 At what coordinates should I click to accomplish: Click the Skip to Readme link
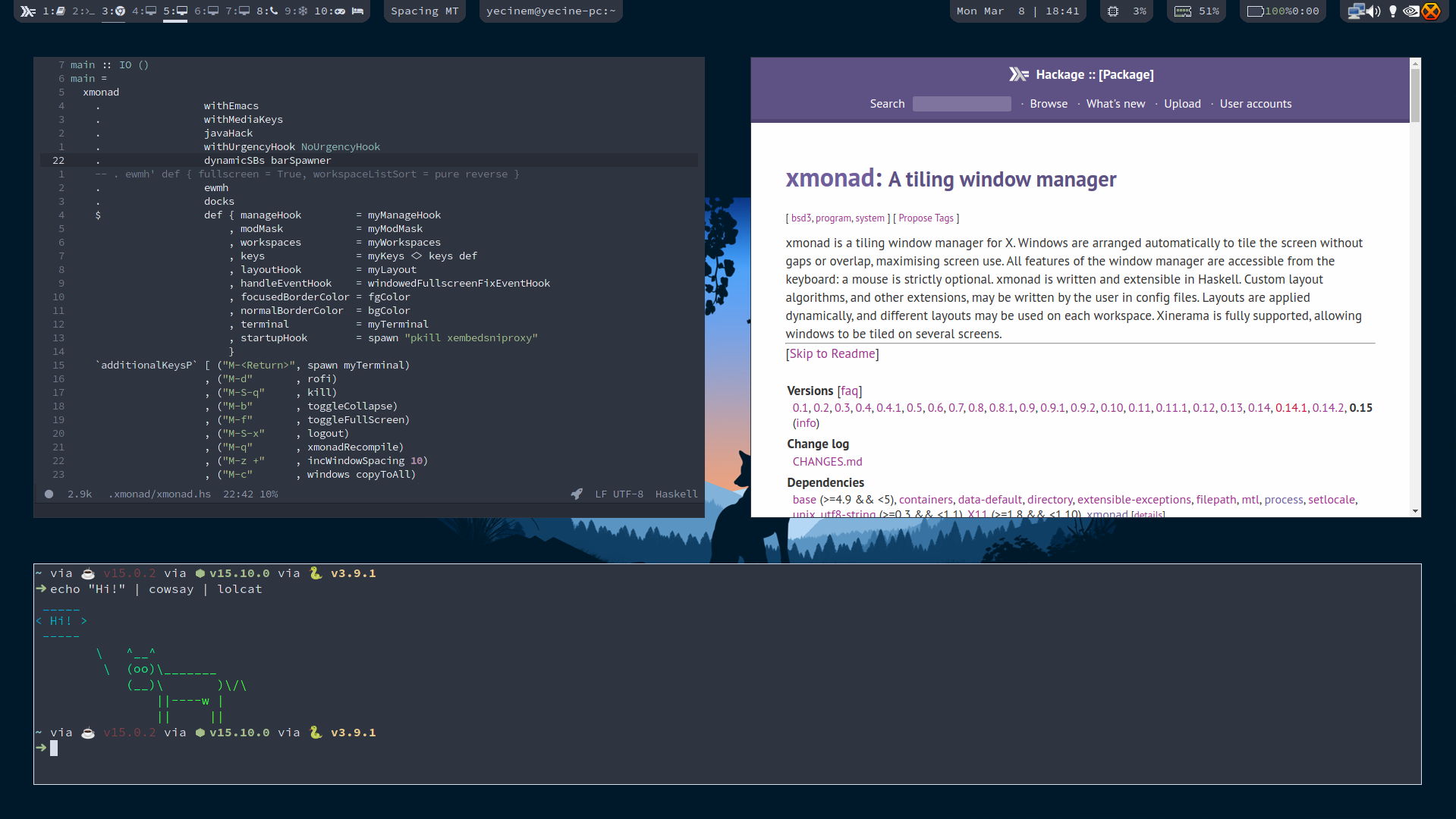[x=832, y=353]
